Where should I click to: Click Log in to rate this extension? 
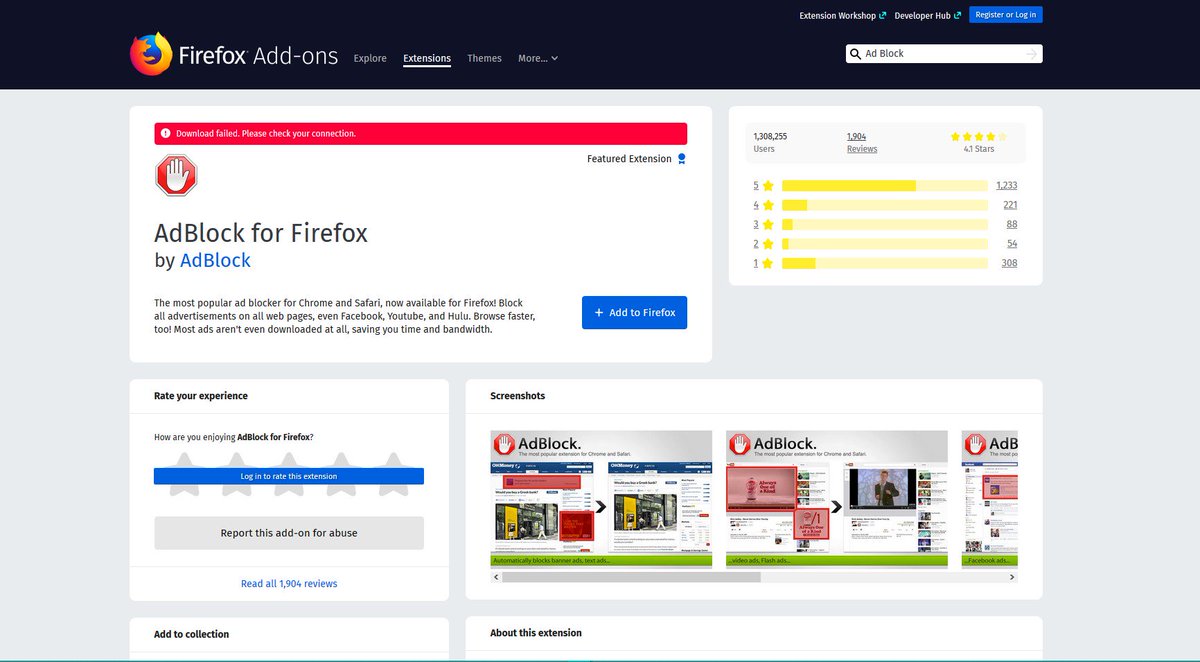click(289, 476)
